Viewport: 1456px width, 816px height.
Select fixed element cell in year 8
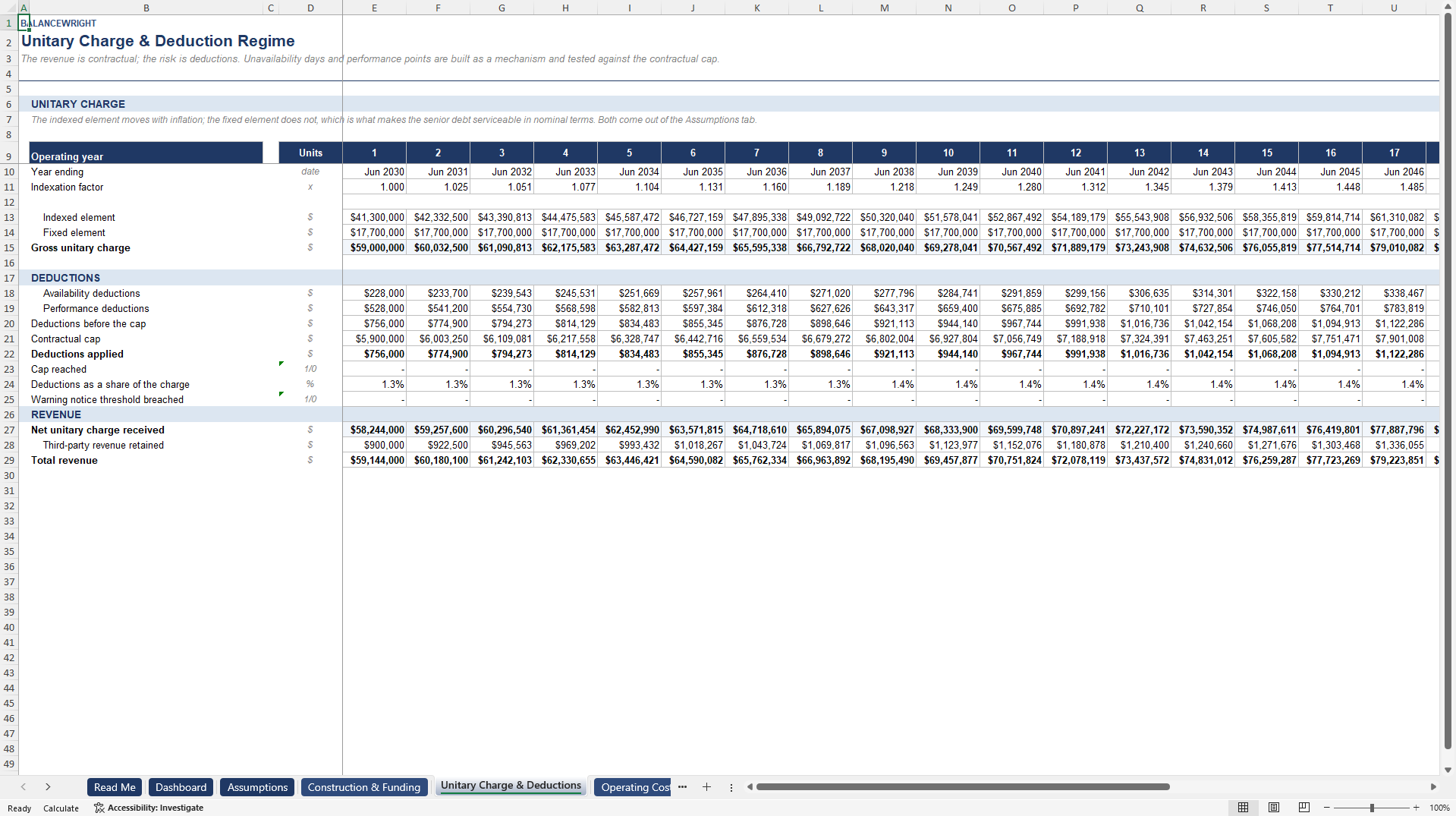coord(820,232)
